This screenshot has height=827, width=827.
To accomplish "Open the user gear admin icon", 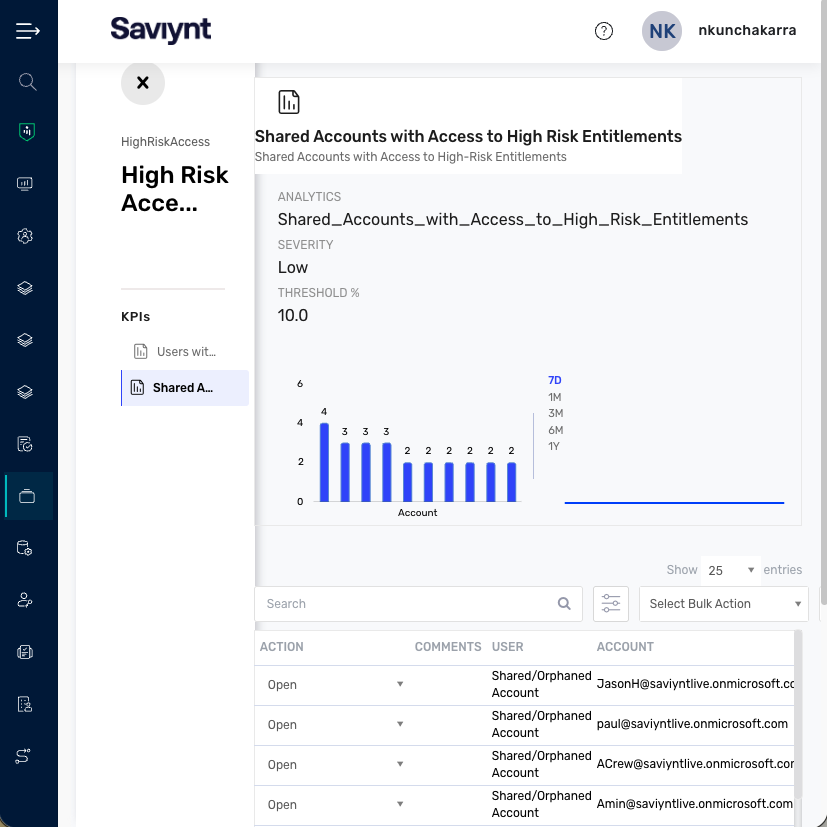I will coord(25,236).
